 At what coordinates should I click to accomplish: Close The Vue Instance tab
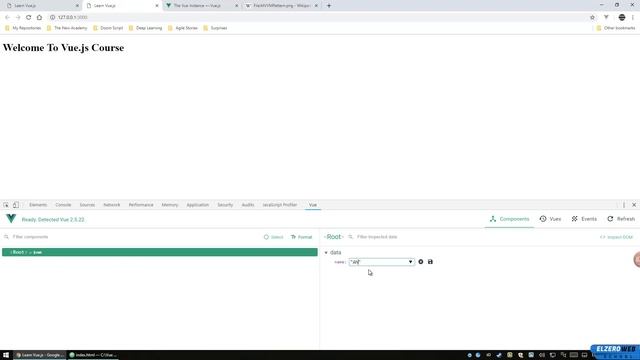click(236, 6)
